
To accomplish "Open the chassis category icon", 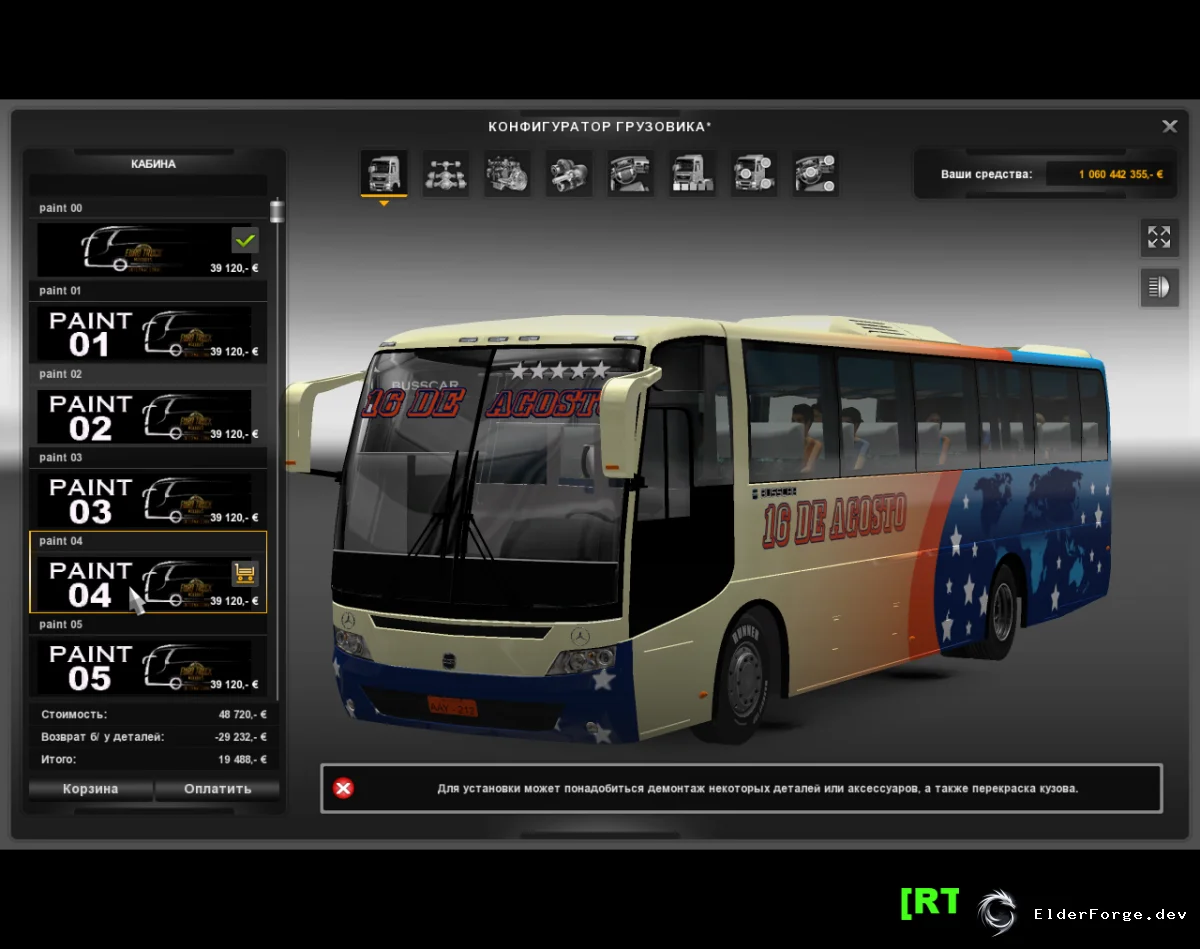I will (x=446, y=174).
